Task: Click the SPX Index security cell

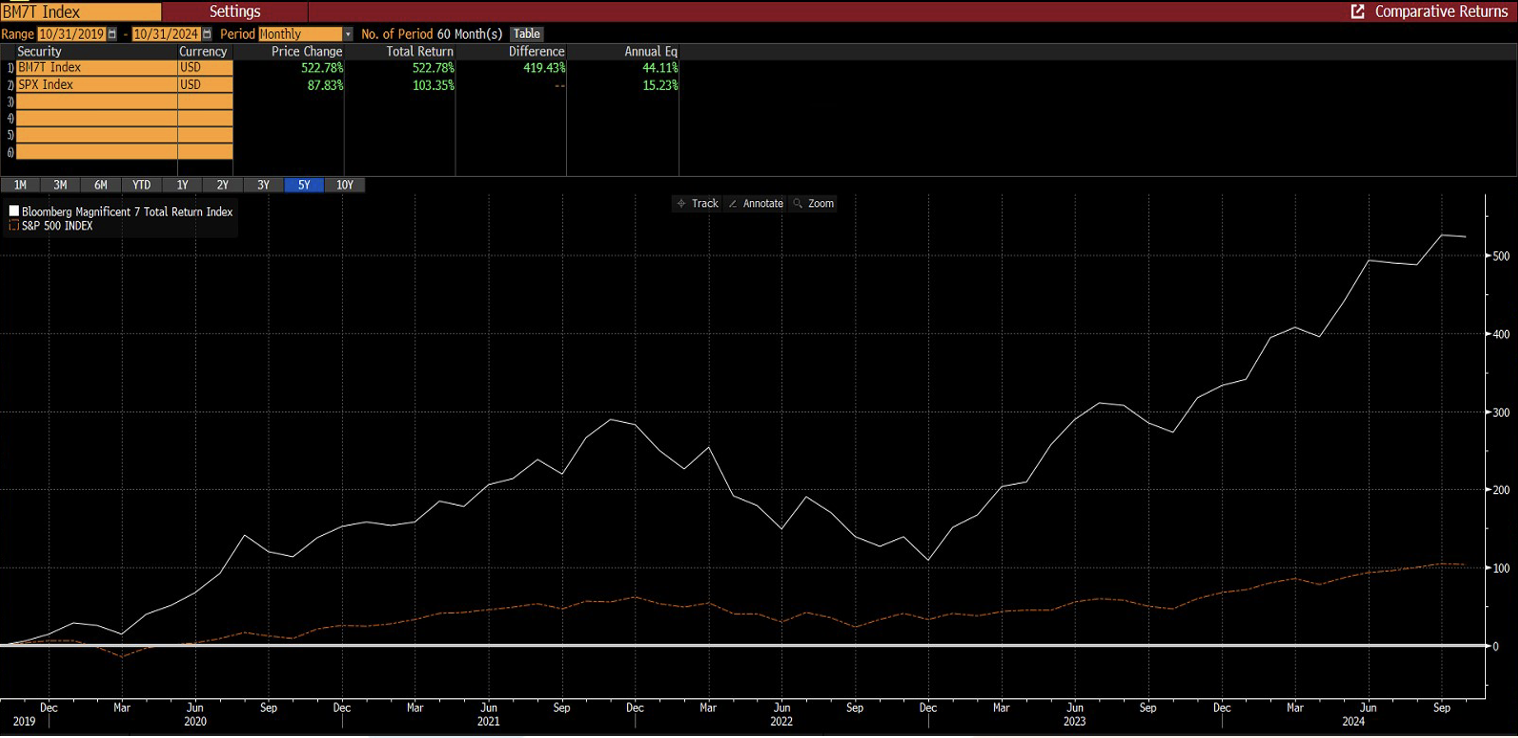Action: click(x=96, y=85)
